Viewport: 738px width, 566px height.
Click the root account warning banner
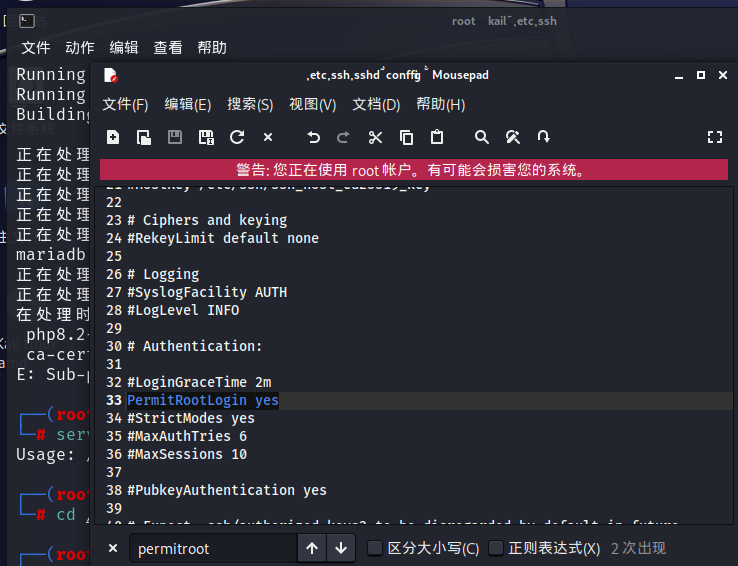coord(414,169)
